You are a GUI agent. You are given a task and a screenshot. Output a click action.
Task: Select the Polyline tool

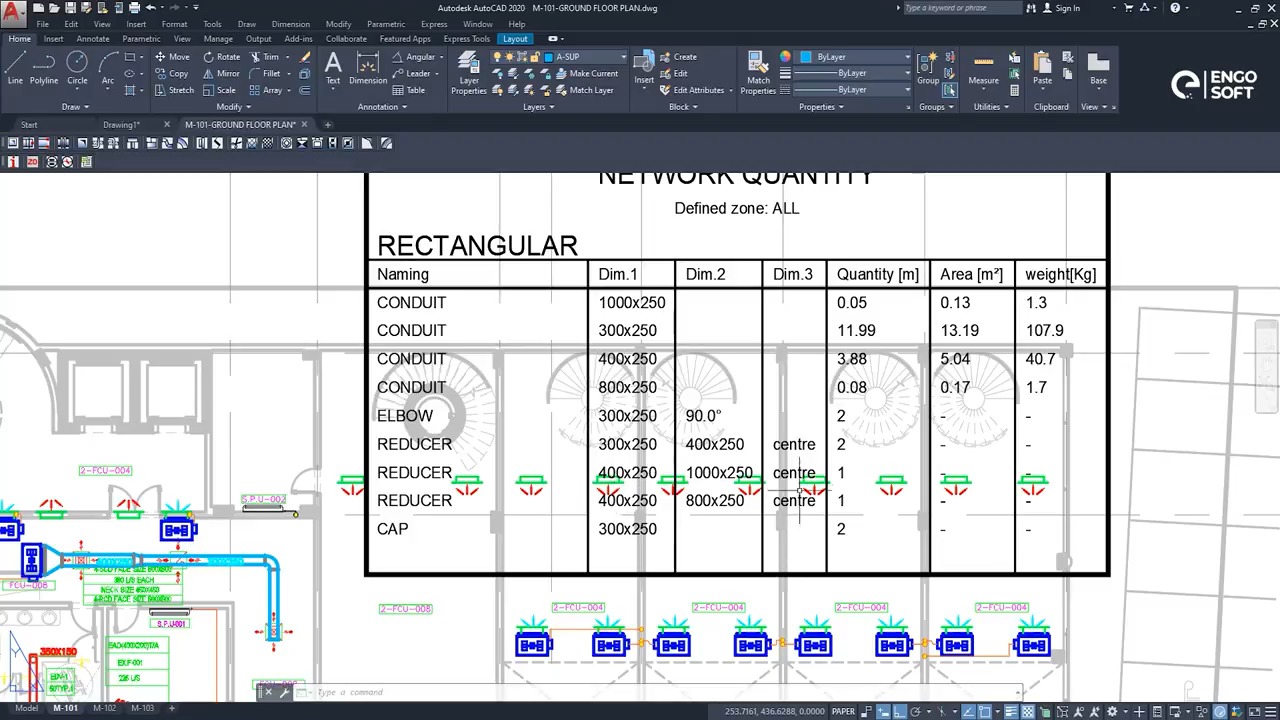pos(44,68)
